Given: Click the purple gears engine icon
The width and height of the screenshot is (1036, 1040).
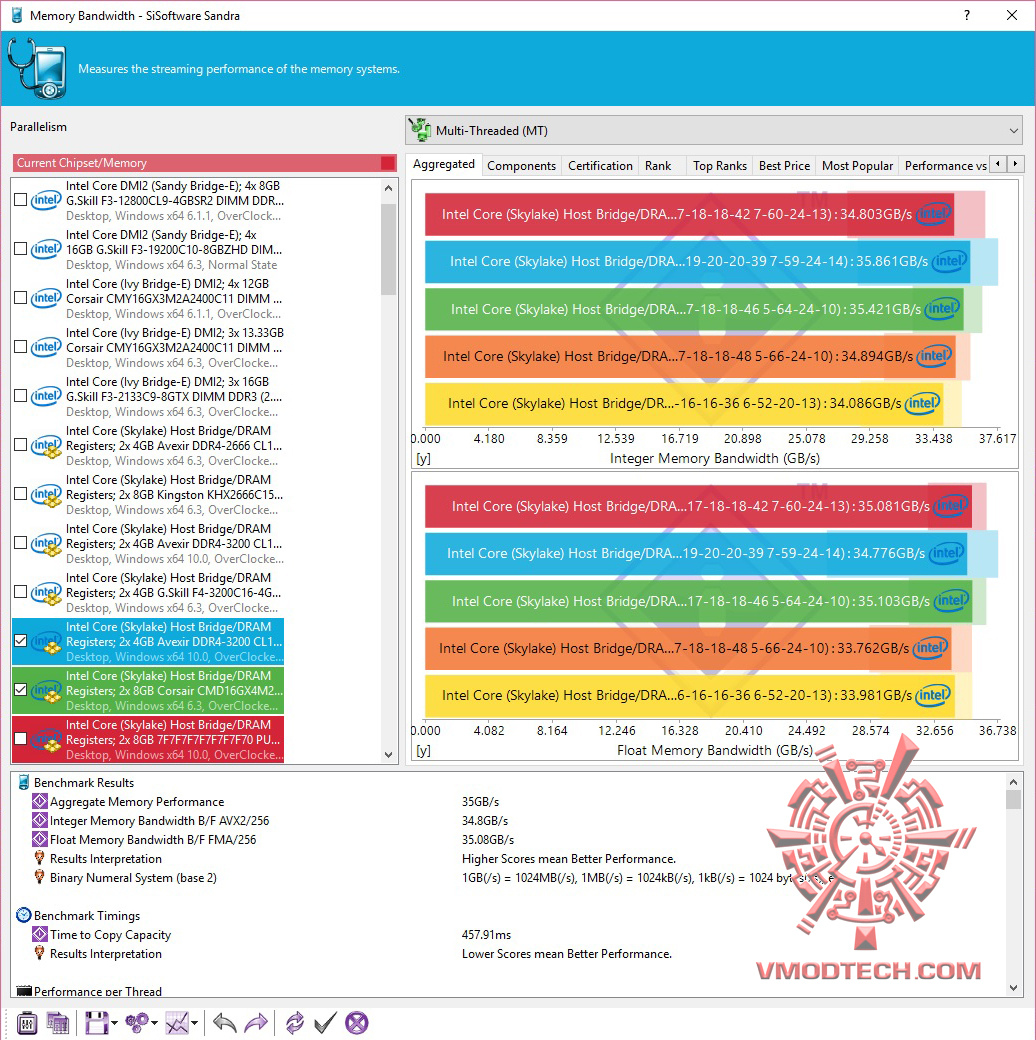Looking at the screenshot, I should coord(137,1023).
